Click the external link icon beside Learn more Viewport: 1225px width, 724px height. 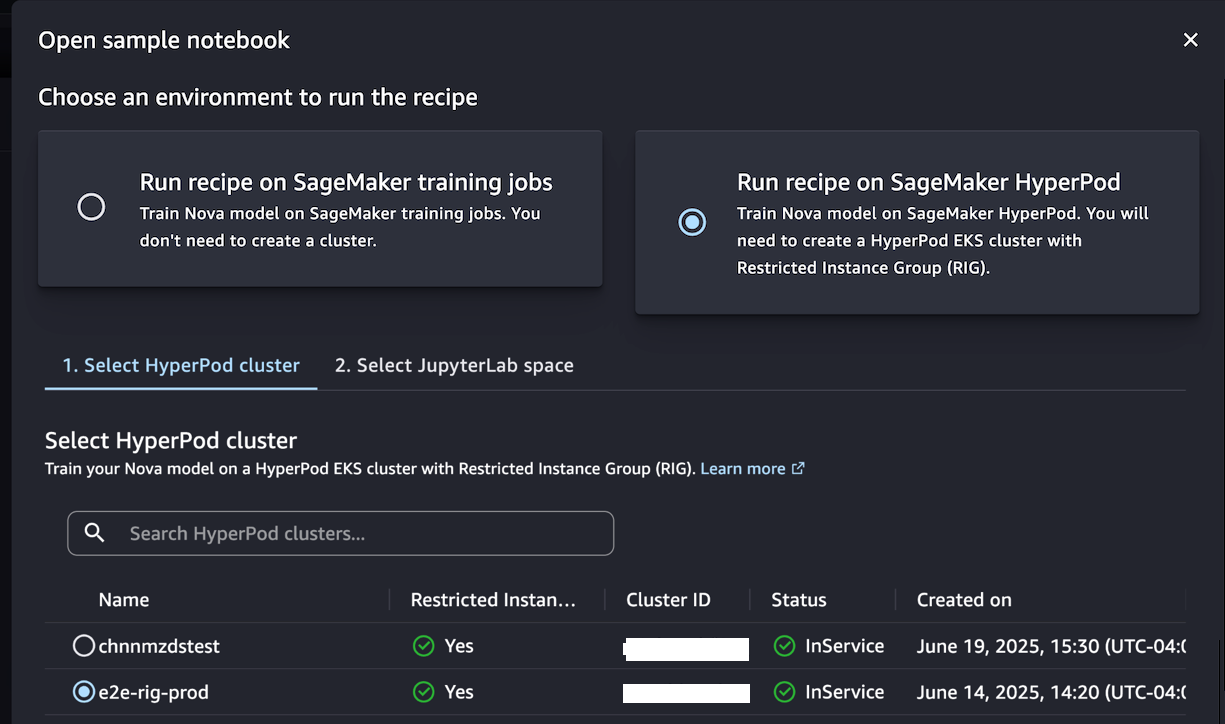click(798, 468)
